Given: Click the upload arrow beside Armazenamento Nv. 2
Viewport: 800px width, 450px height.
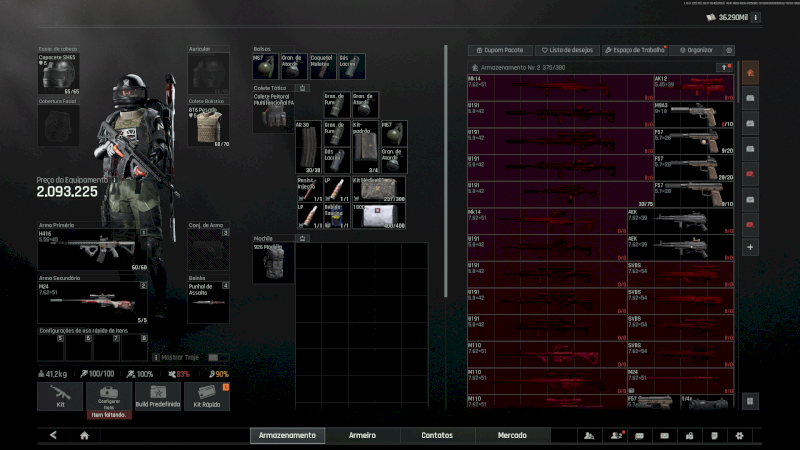Looking at the screenshot, I should [723, 67].
